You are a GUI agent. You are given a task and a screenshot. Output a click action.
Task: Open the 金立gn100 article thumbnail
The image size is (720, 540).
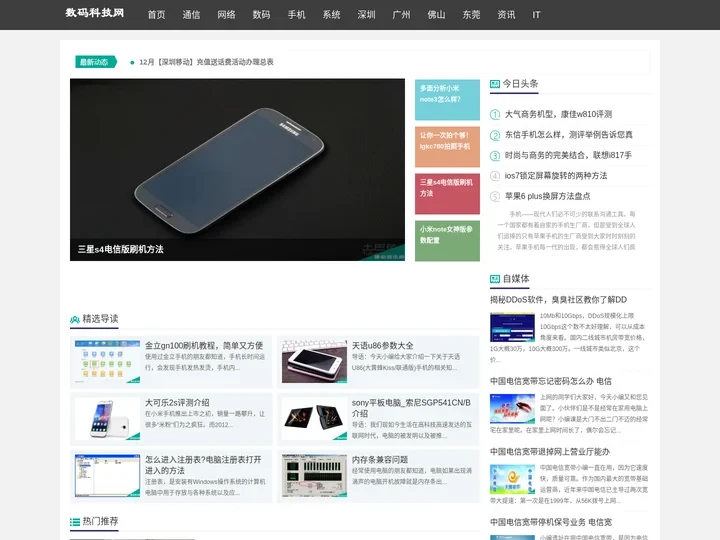click(107, 362)
